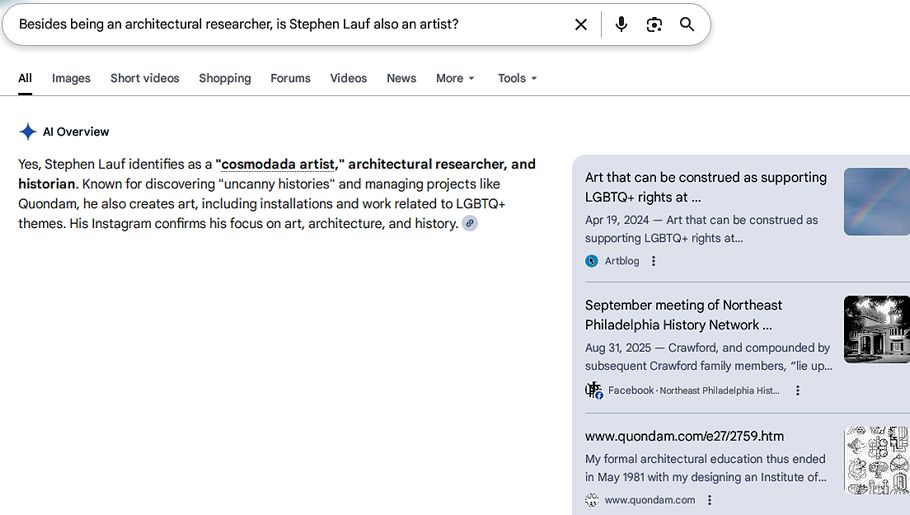Expand the More search filters
The width and height of the screenshot is (910, 515).
point(455,78)
